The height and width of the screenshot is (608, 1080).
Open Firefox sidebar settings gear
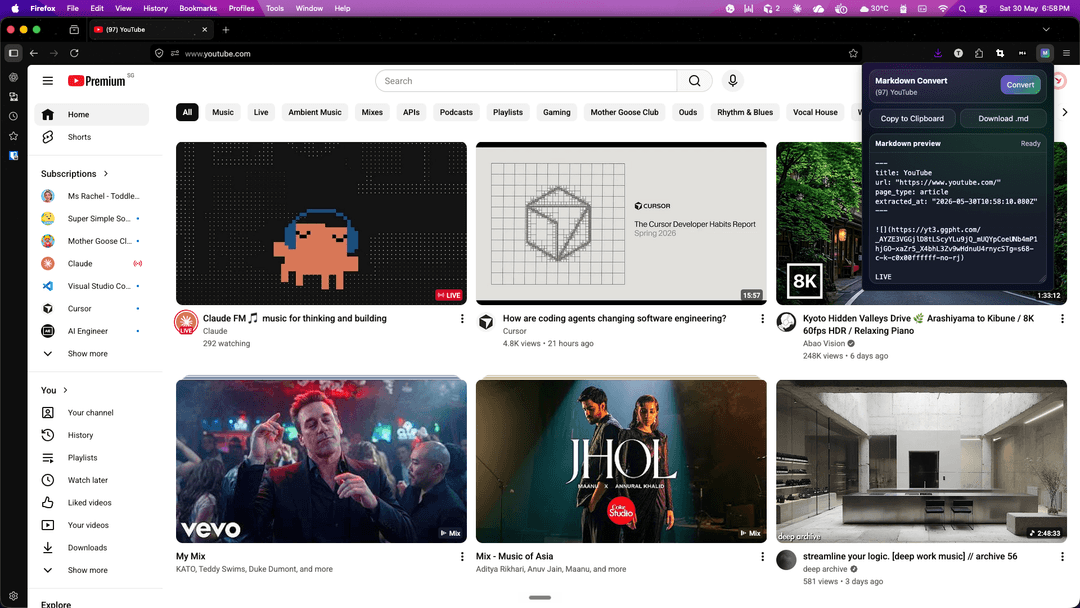pos(13,596)
